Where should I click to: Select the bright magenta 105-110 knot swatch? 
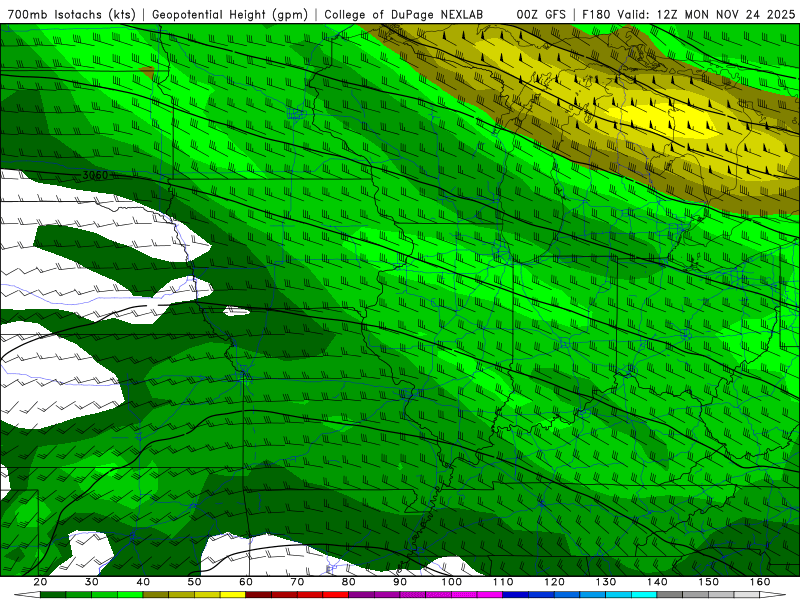point(490,594)
